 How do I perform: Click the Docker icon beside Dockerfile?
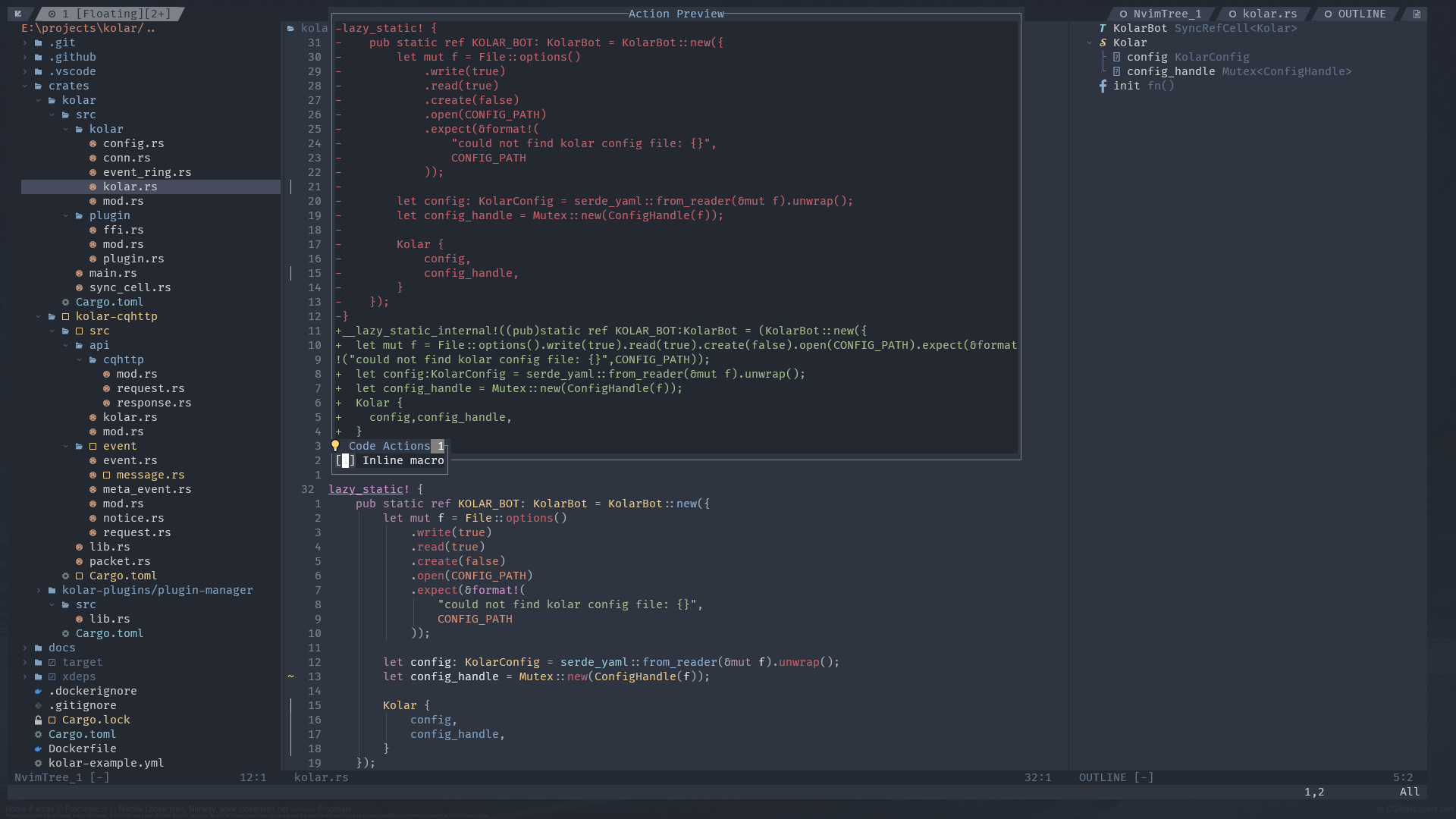coord(38,748)
